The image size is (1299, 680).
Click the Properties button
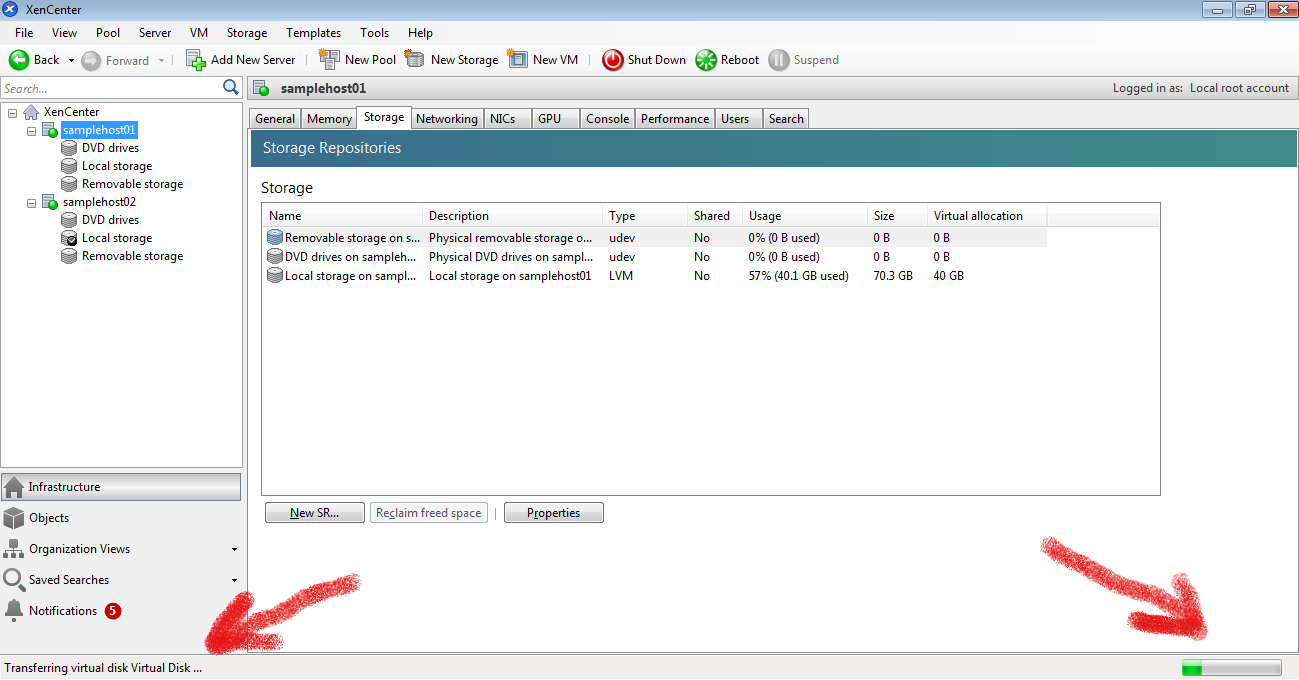553,513
